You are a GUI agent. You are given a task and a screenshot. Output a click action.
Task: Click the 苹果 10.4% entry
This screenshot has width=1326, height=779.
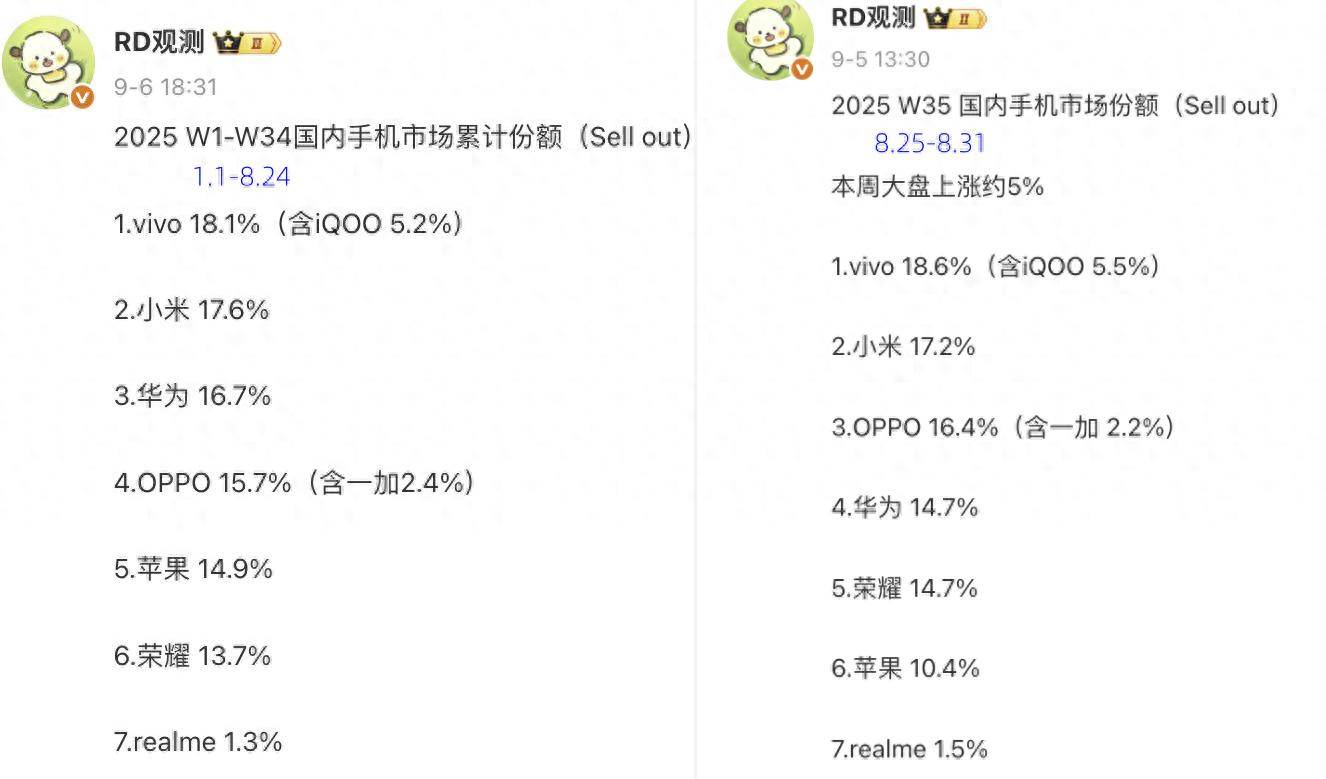coord(905,668)
